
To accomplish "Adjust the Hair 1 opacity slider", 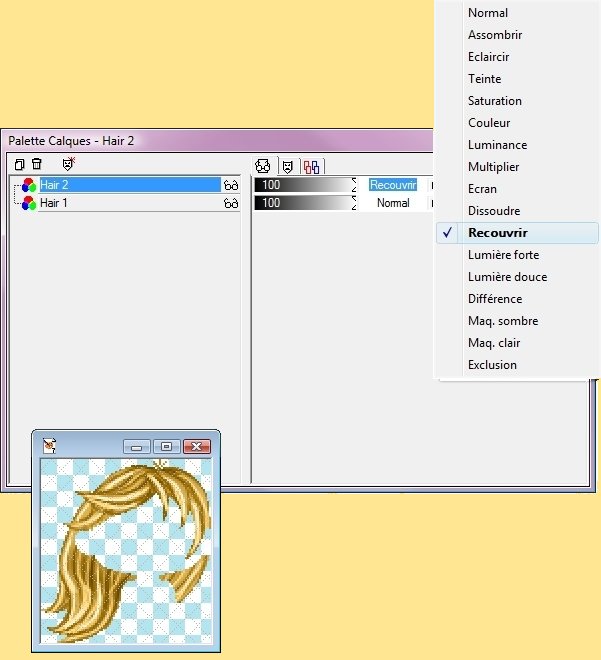I will click(305, 203).
